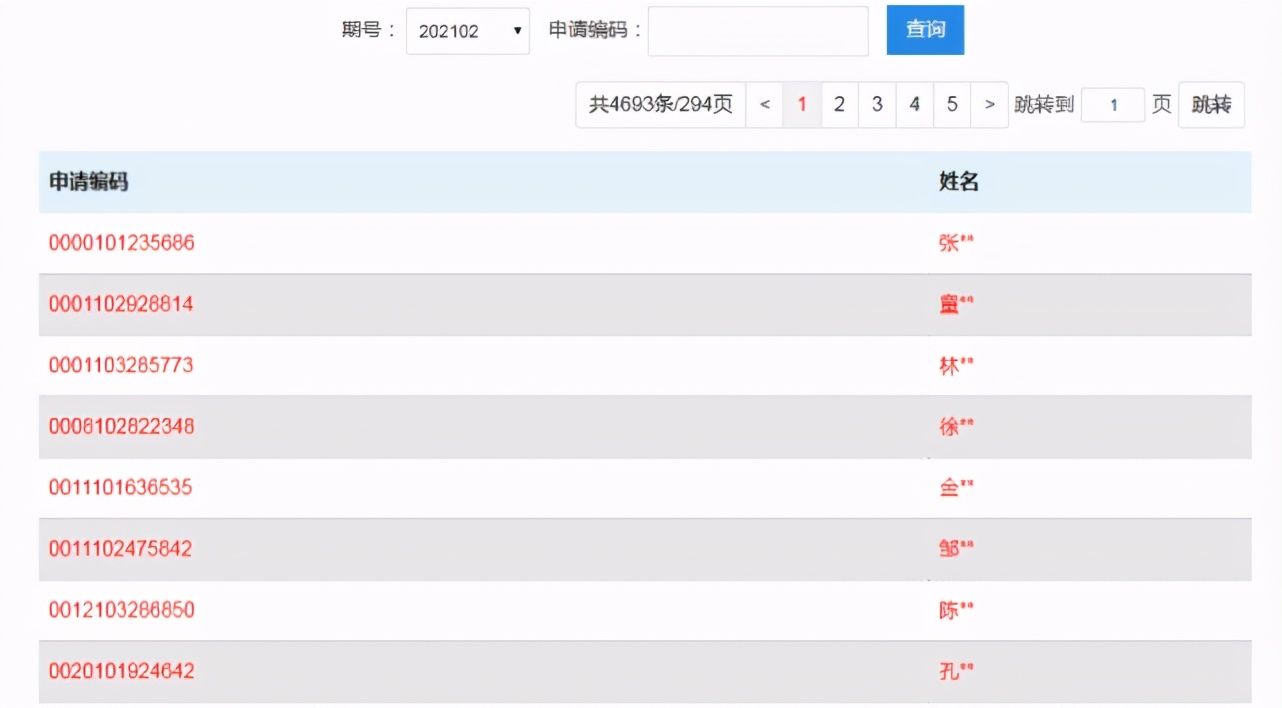The image size is (1282, 708).
Task: Select page 5 from the pager
Action: click(951, 104)
